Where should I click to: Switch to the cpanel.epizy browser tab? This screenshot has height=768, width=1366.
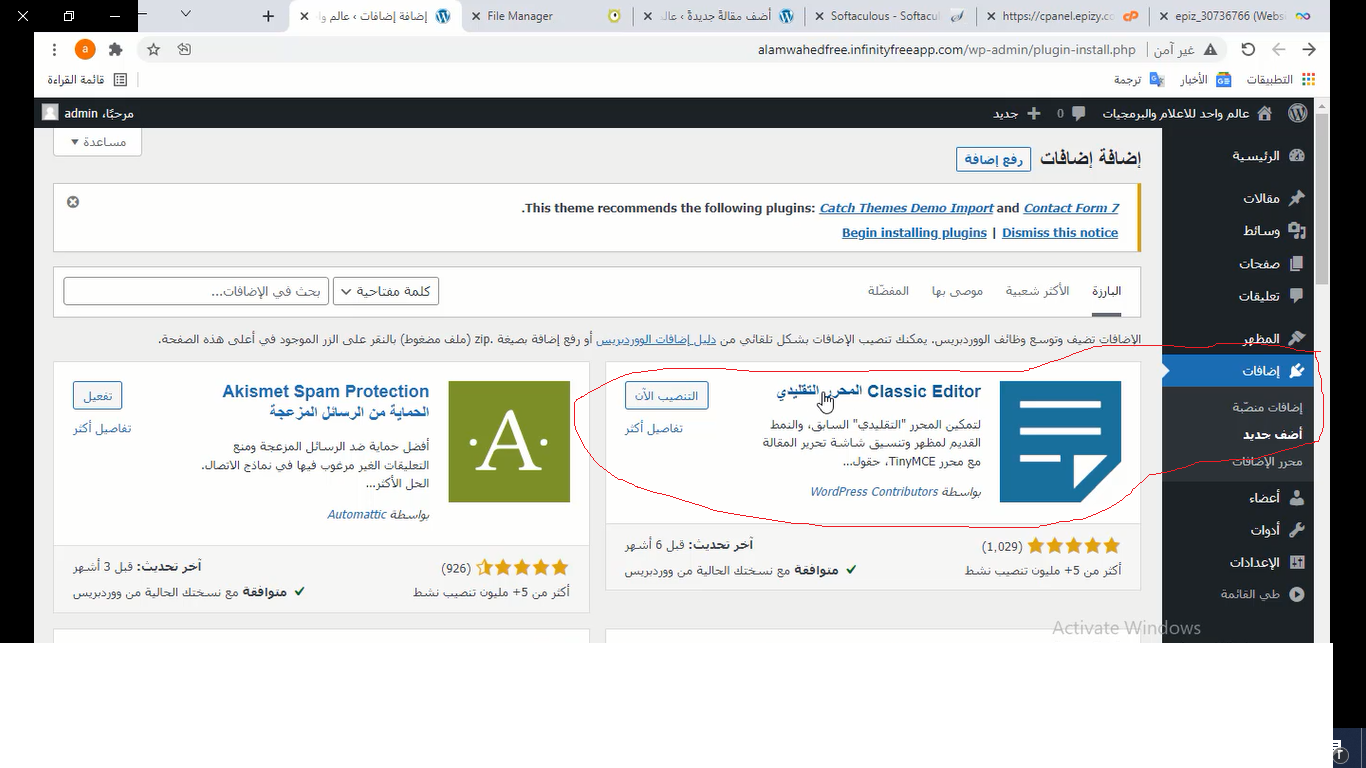tap(1060, 16)
